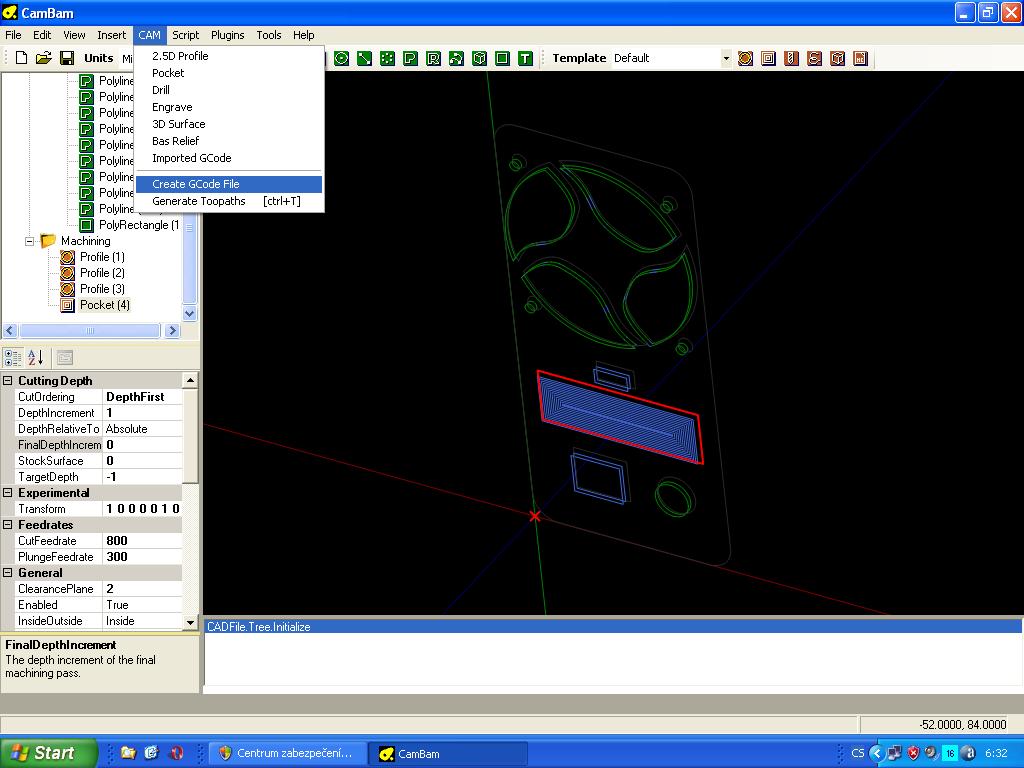This screenshot has height=768, width=1024.
Task: Open the Template dropdown list
Action: click(x=726, y=59)
